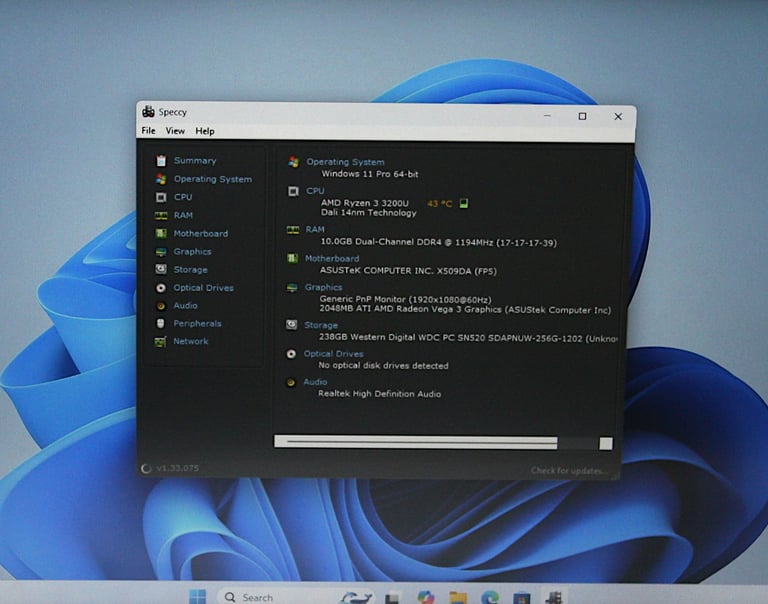Open the Windows Start menu on taskbar
The width and height of the screenshot is (768, 604).
(x=197, y=596)
